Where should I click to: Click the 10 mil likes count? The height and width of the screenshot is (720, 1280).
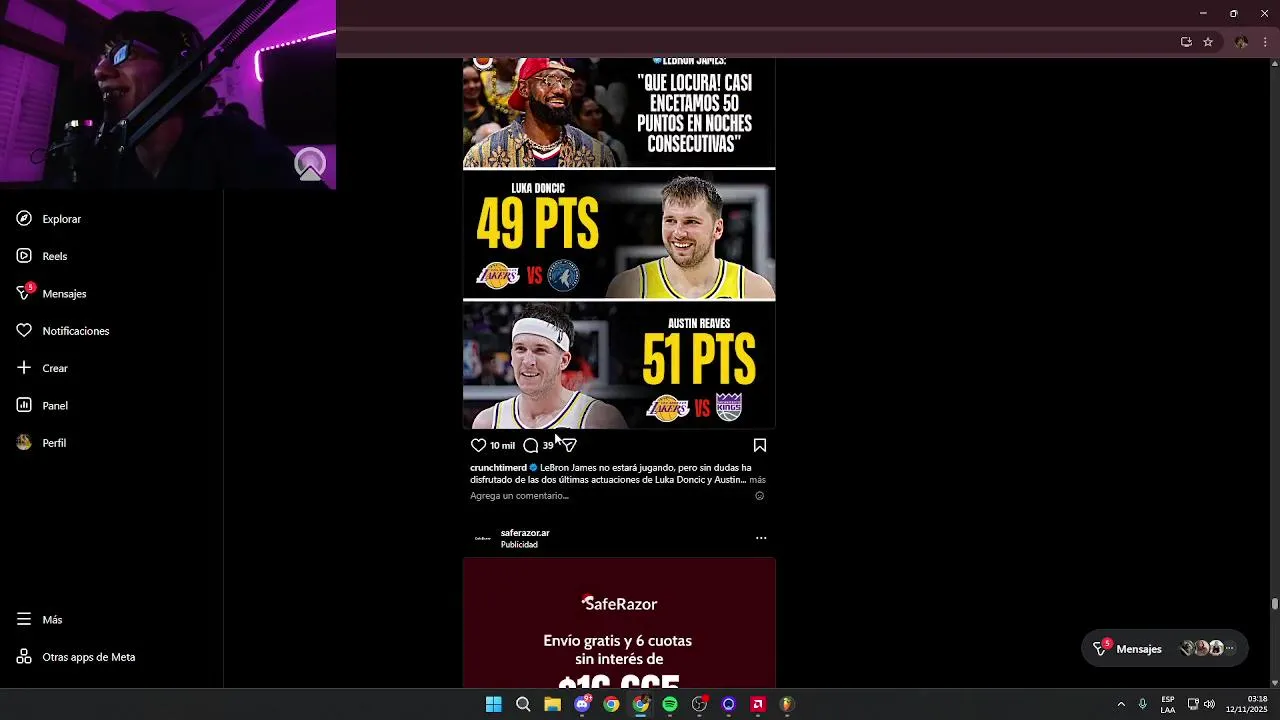502,446
